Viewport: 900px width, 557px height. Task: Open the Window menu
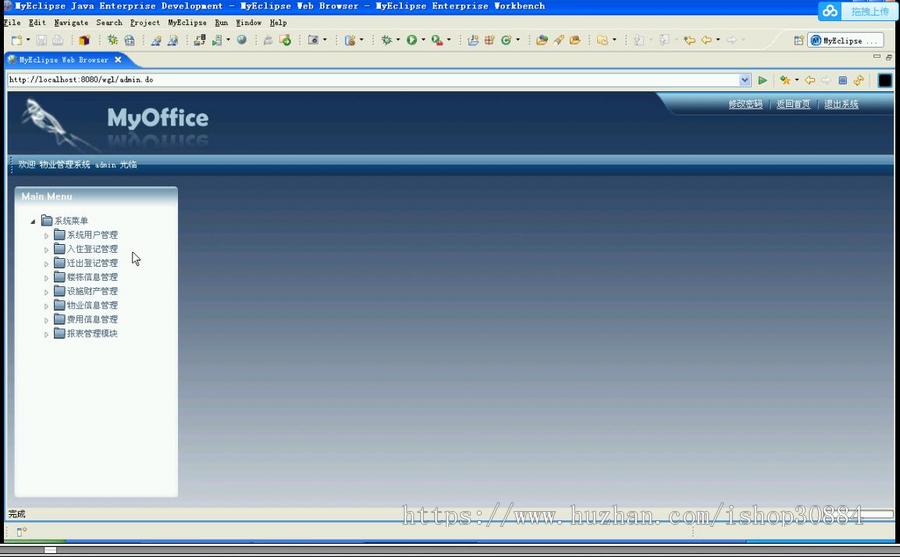[x=249, y=22]
